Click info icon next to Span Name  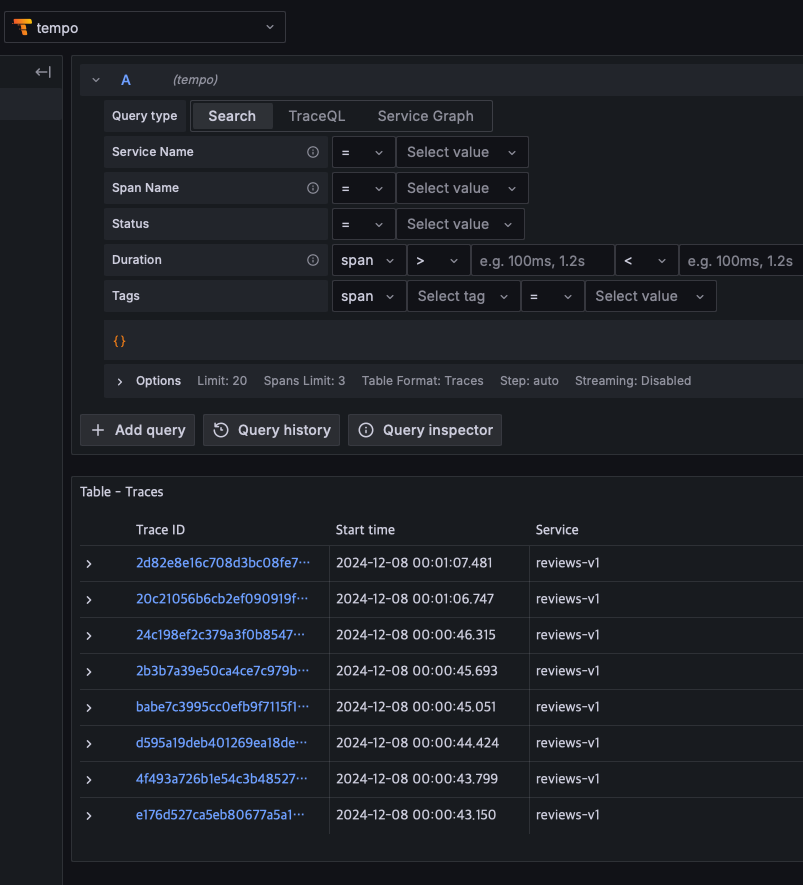click(x=313, y=188)
